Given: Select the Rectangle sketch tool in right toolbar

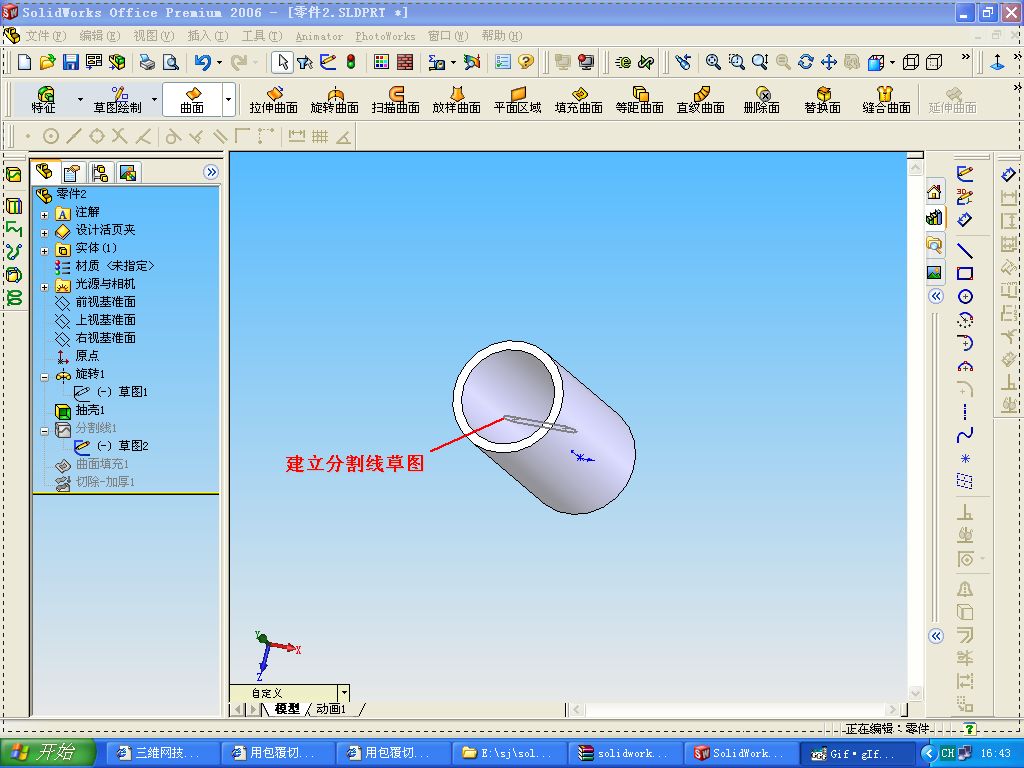Looking at the screenshot, I should pyautogui.click(x=965, y=274).
